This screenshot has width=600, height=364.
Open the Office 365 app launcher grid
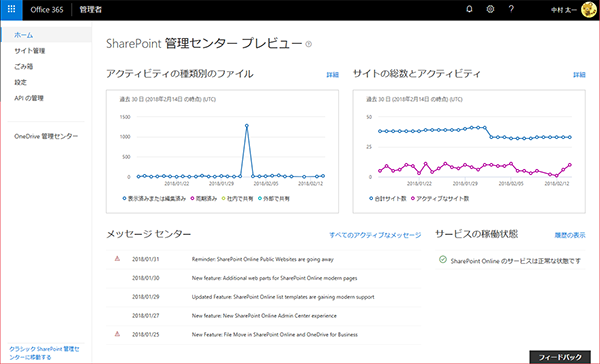pyautogui.click(x=11, y=10)
